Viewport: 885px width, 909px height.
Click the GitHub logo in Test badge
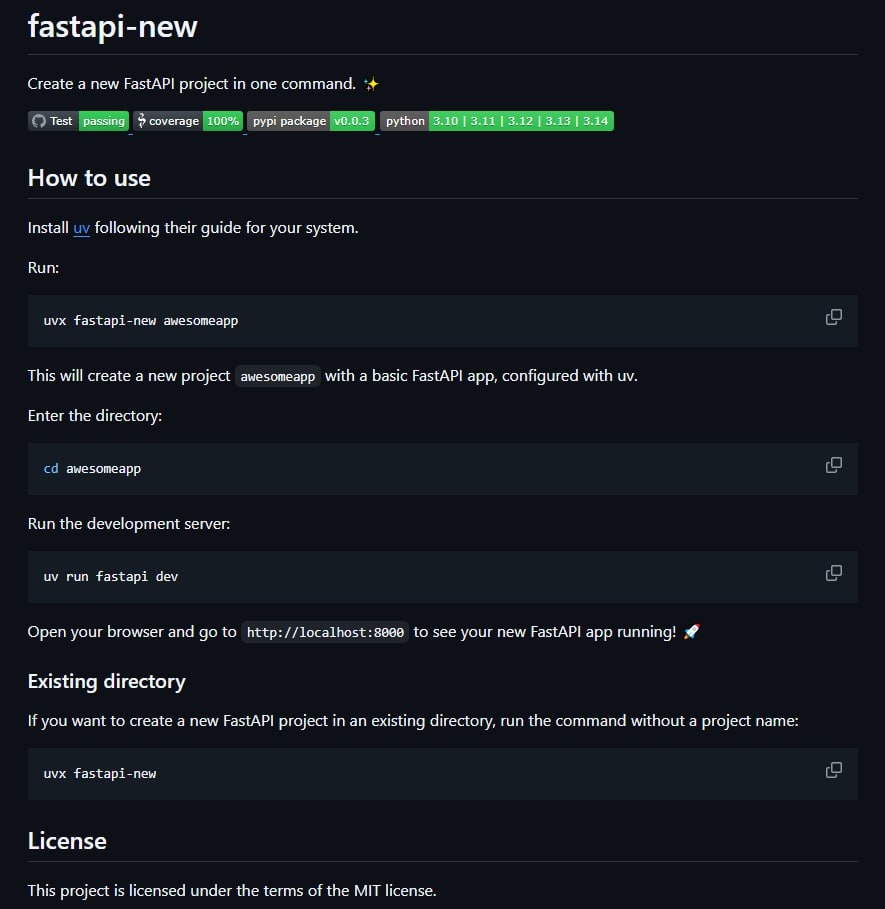pyautogui.click(x=39, y=121)
